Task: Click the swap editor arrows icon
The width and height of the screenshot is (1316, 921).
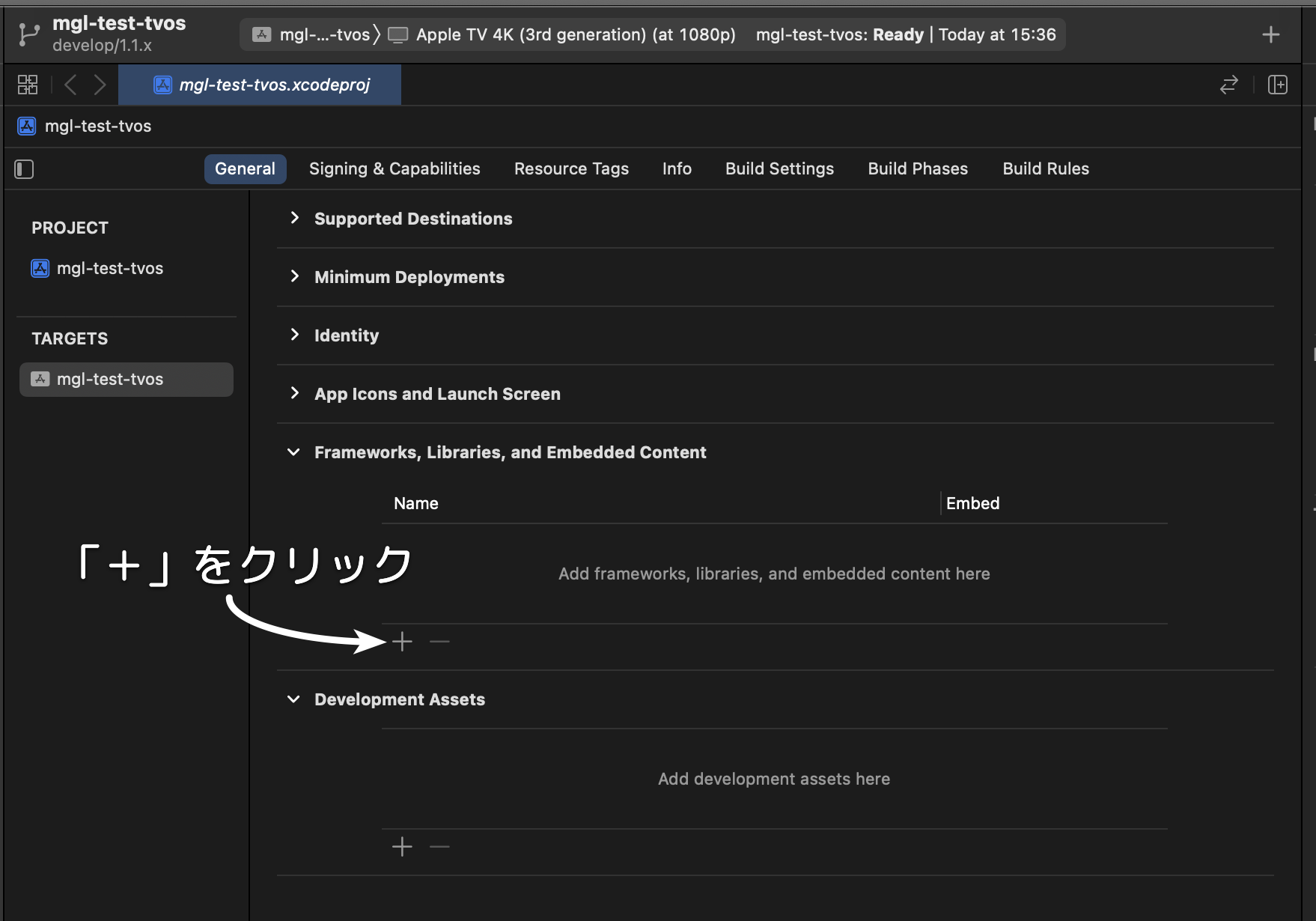Action: tap(1228, 85)
